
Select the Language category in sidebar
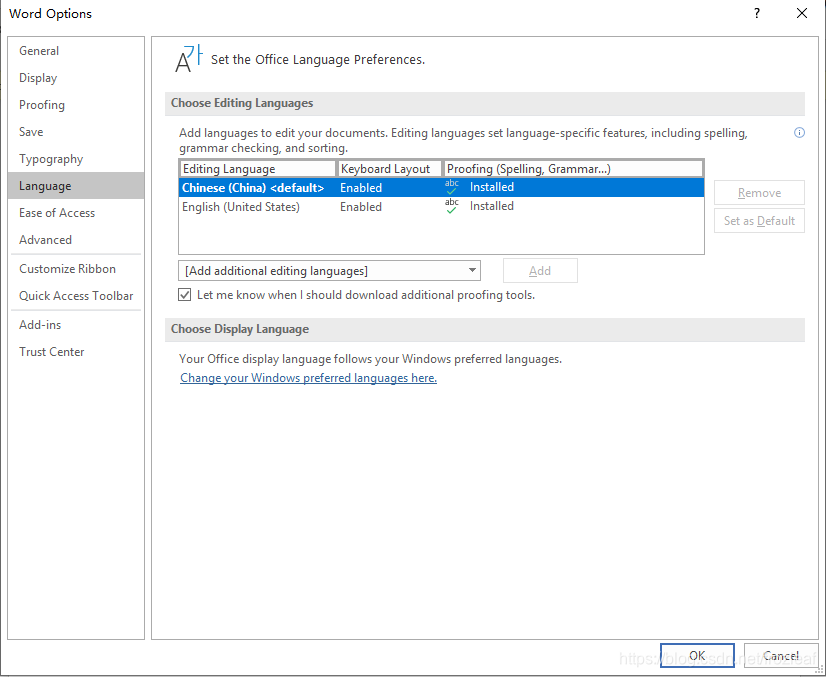[76, 185]
